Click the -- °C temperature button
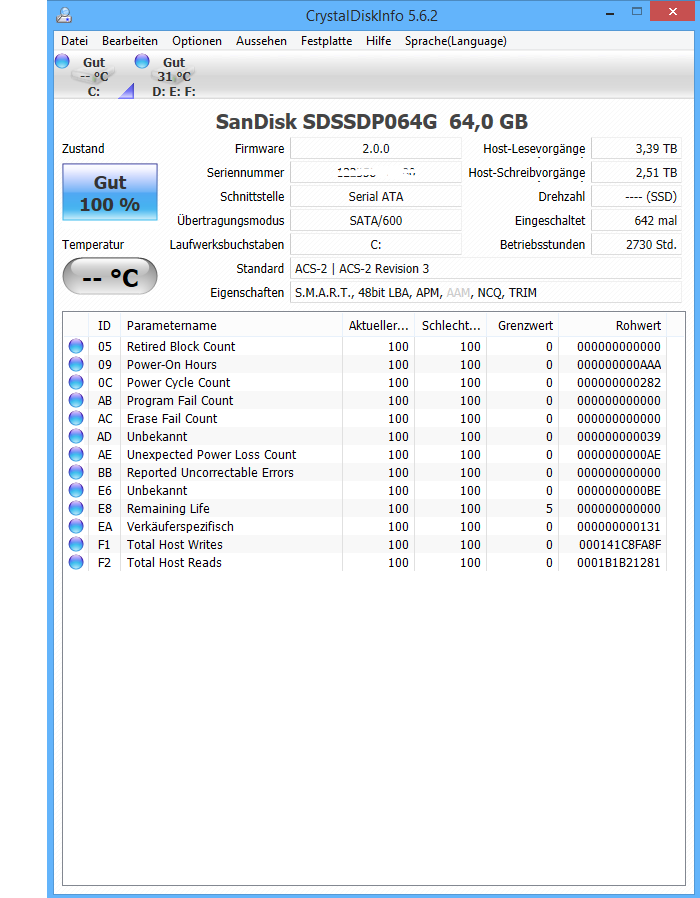Screen dimensions: 700x898 [x=110, y=277]
